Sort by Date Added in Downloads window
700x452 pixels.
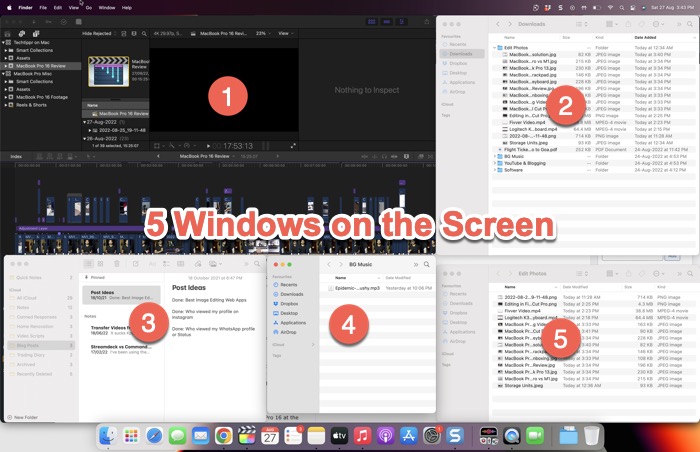pyautogui.click(x=645, y=38)
